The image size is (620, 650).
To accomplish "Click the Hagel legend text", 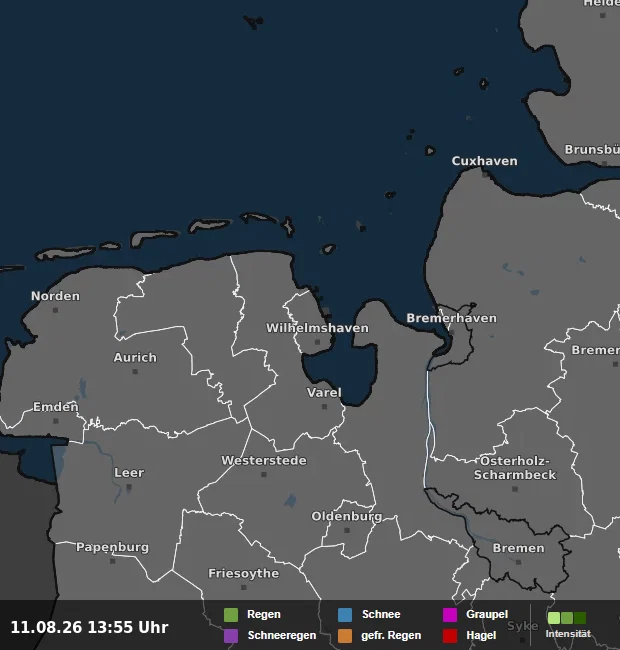I will pos(481,635).
